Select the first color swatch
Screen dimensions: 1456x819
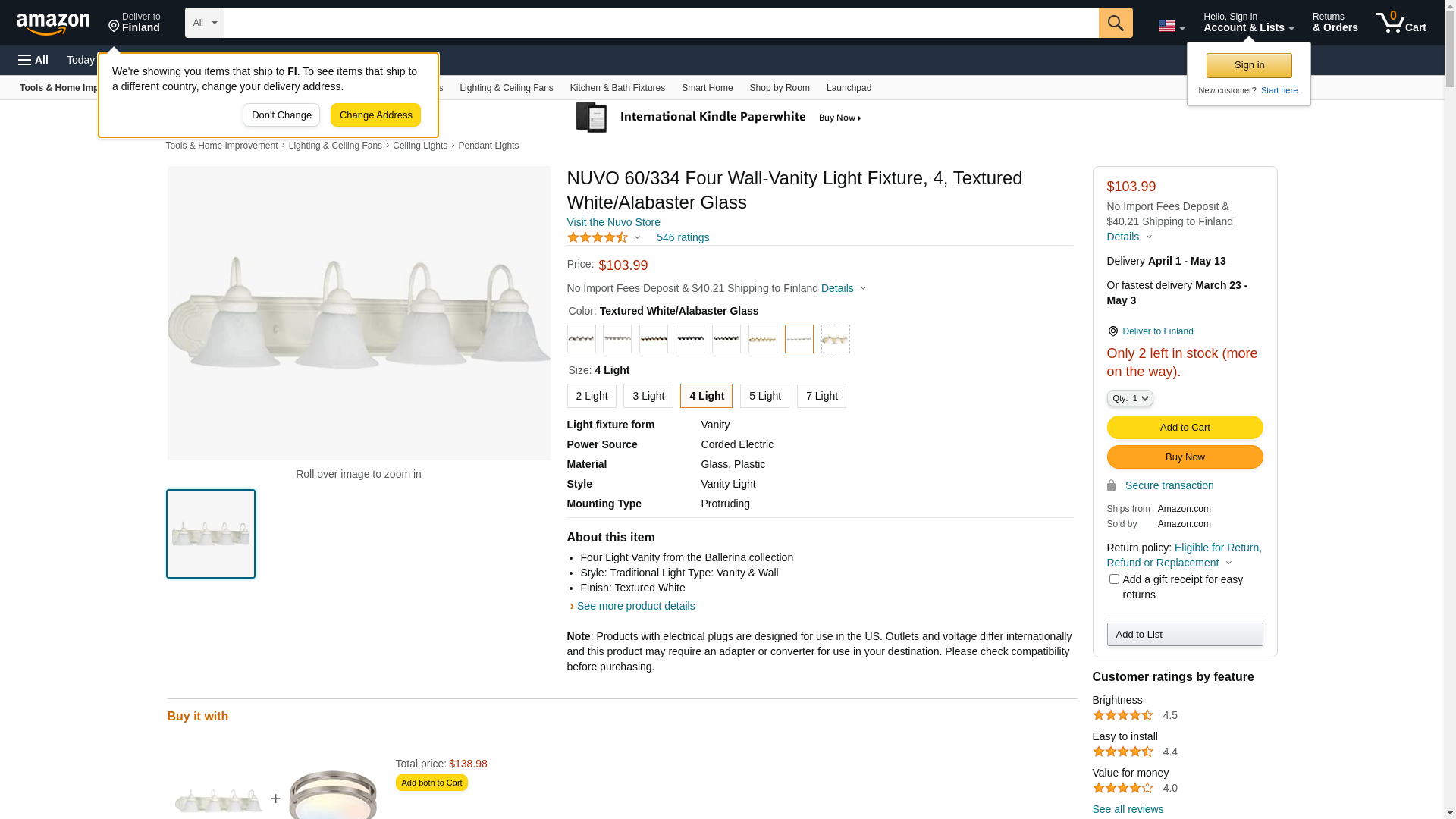581,339
